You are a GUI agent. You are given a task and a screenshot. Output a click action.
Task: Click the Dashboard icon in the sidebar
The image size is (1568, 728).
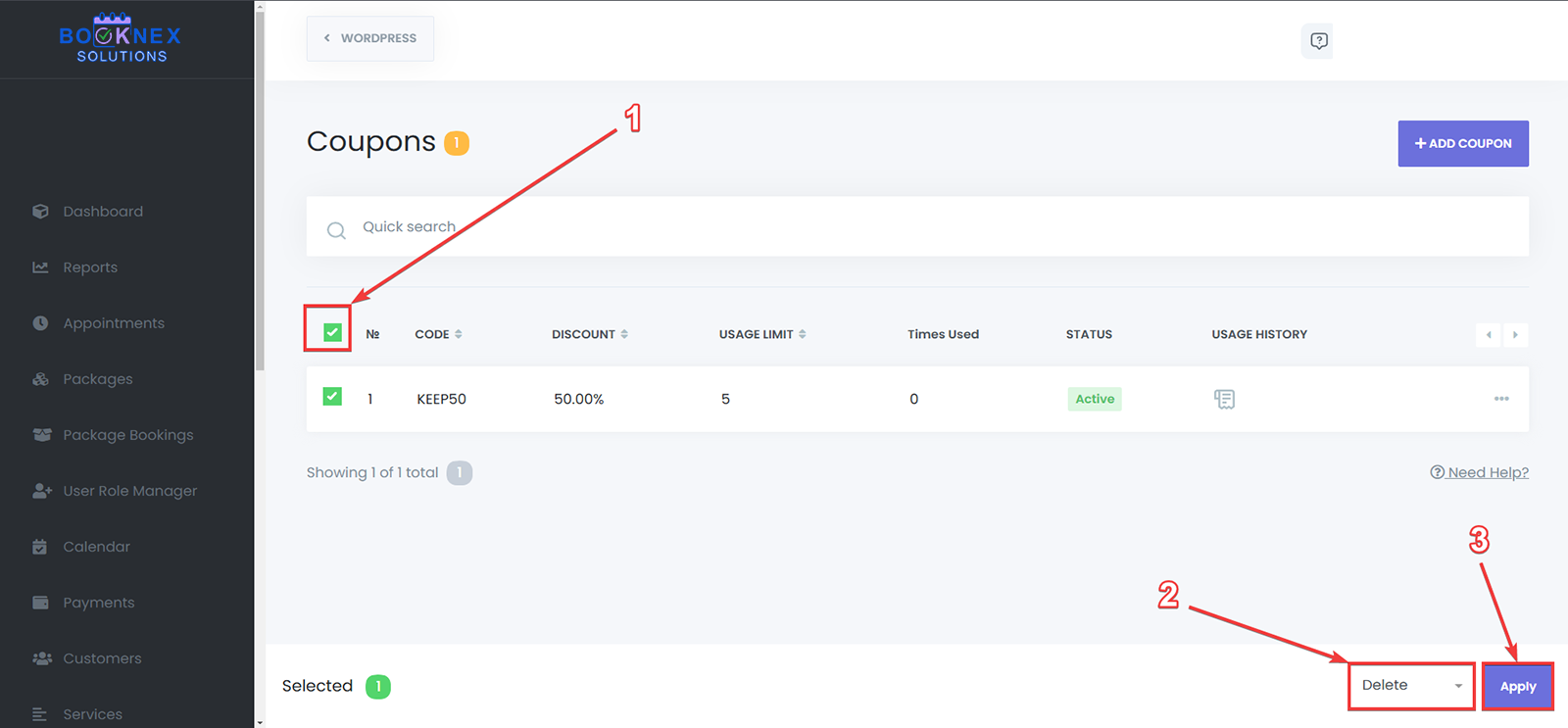40,212
